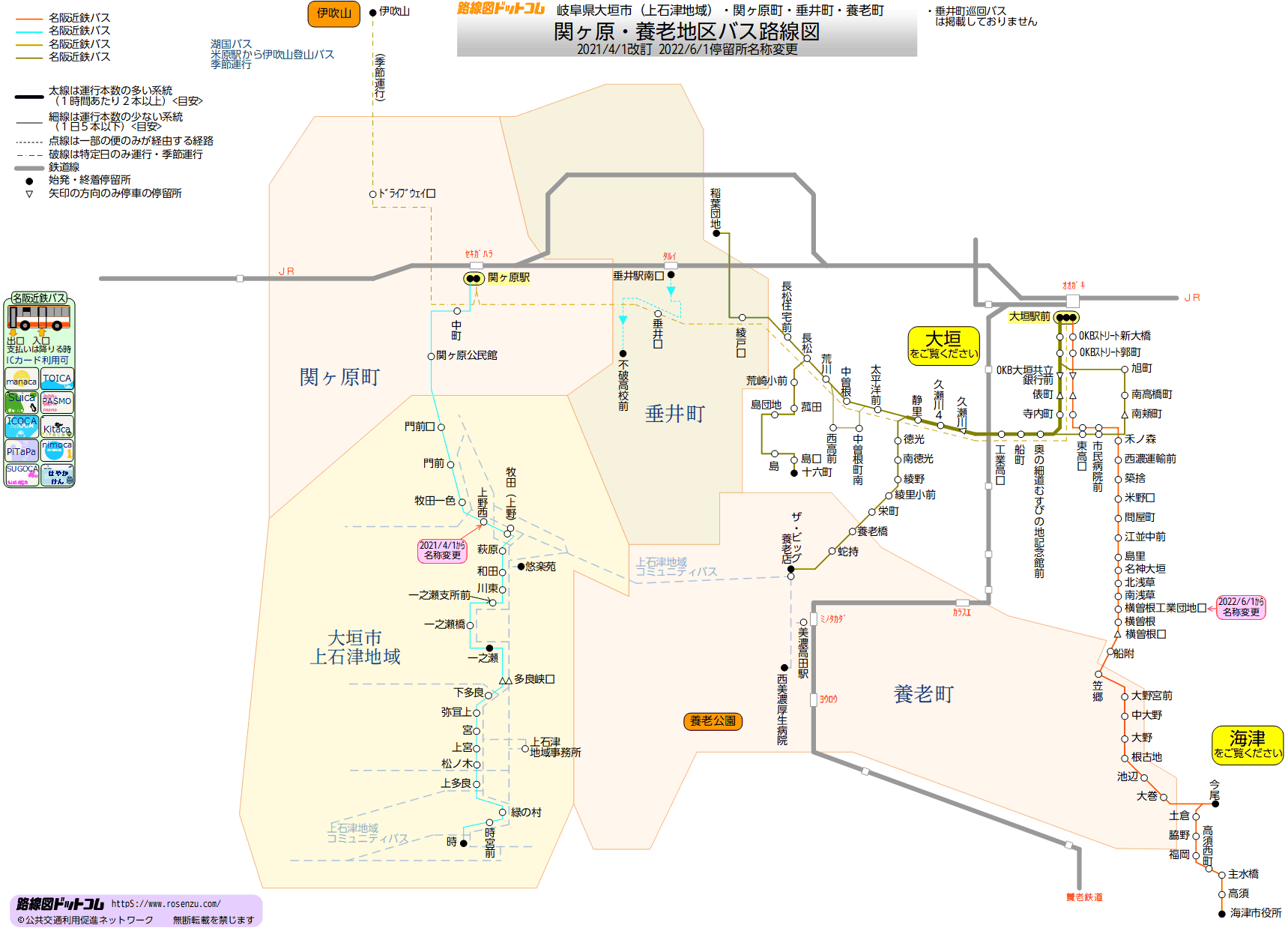The width and height of the screenshot is (1288, 934).
Task: Select the OKBストリート新大橋 stop
Action: [1073, 337]
